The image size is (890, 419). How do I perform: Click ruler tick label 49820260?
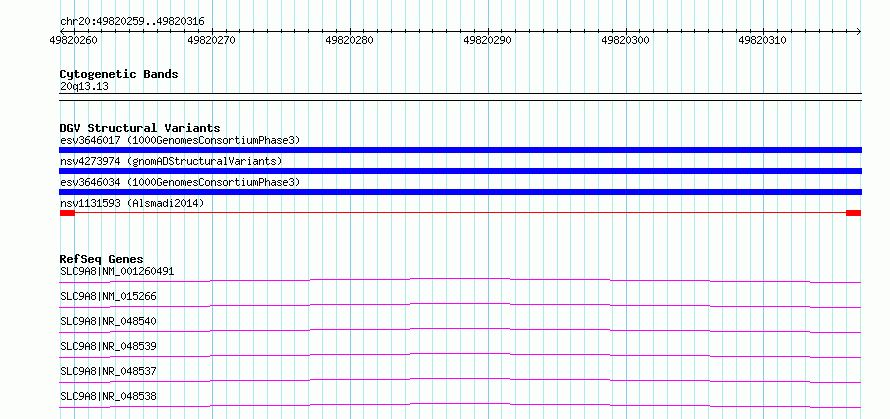coord(73,40)
